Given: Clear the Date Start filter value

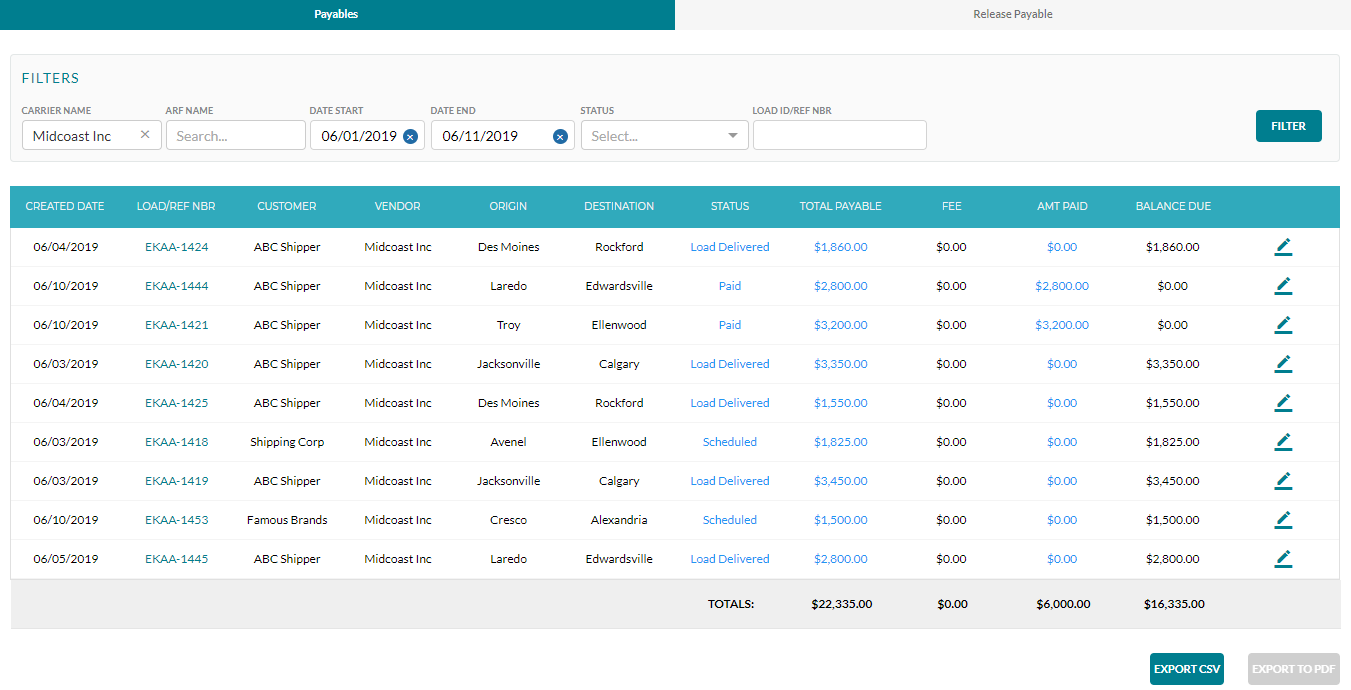Looking at the screenshot, I should tap(409, 137).
